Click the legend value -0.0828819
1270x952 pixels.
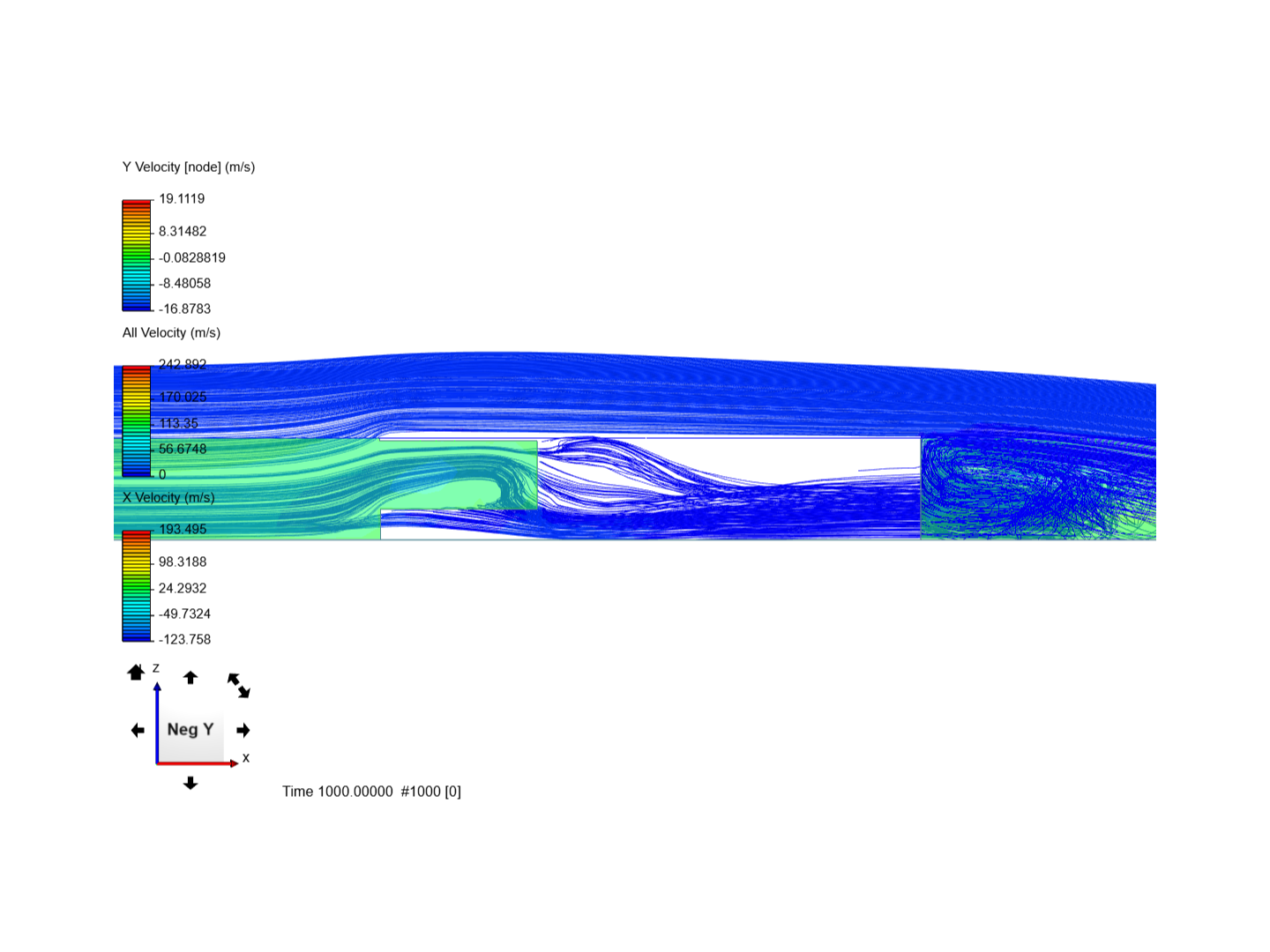192,257
